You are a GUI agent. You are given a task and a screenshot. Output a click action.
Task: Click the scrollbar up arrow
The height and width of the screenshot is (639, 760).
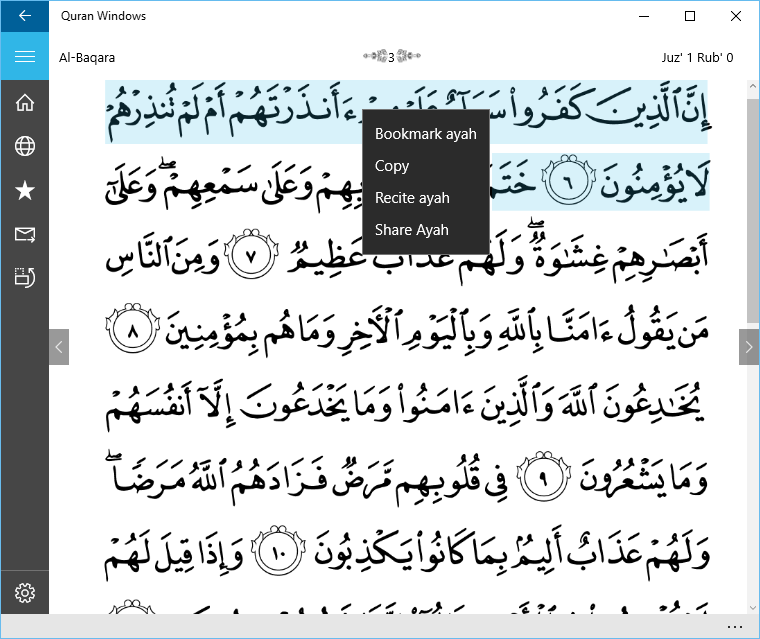[753, 86]
